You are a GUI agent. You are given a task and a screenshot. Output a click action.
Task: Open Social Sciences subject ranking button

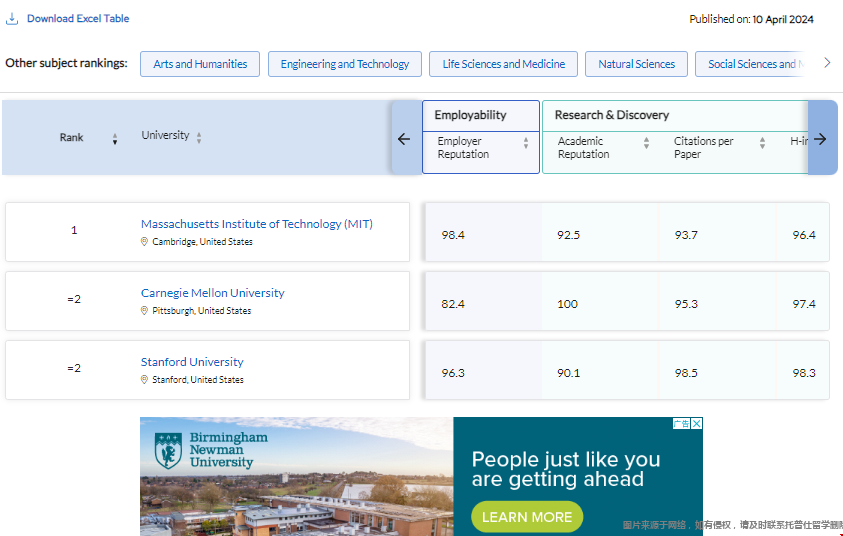[x=750, y=64]
